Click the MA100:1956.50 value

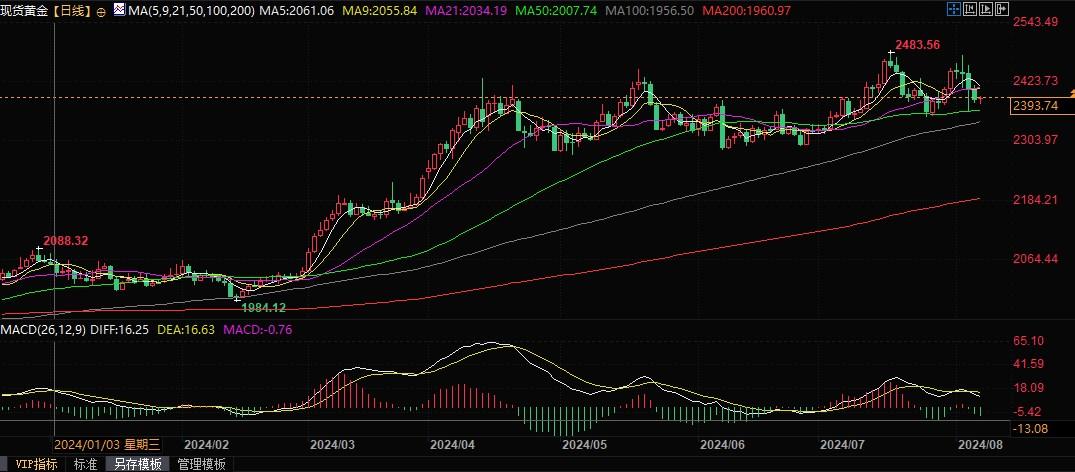click(647, 11)
